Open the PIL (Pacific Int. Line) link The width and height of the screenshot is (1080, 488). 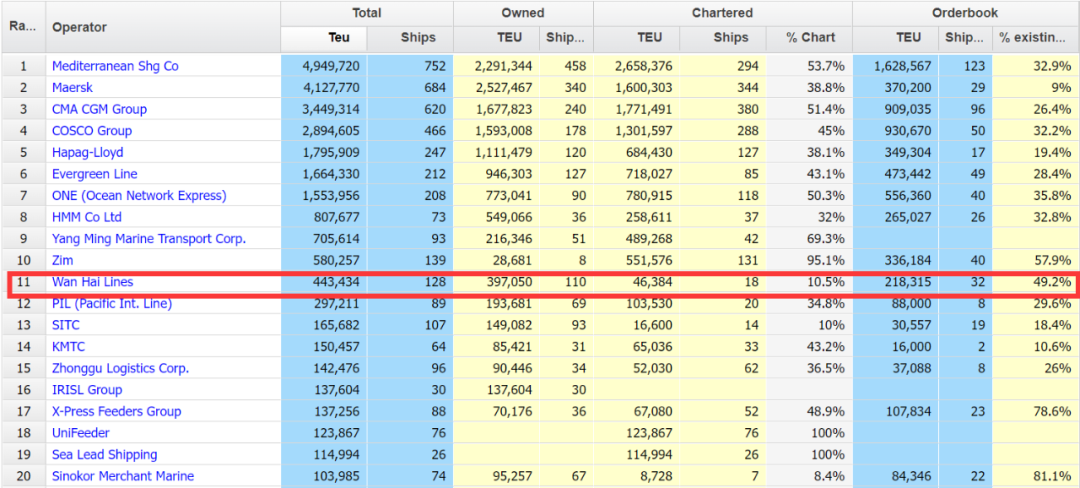point(112,304)
